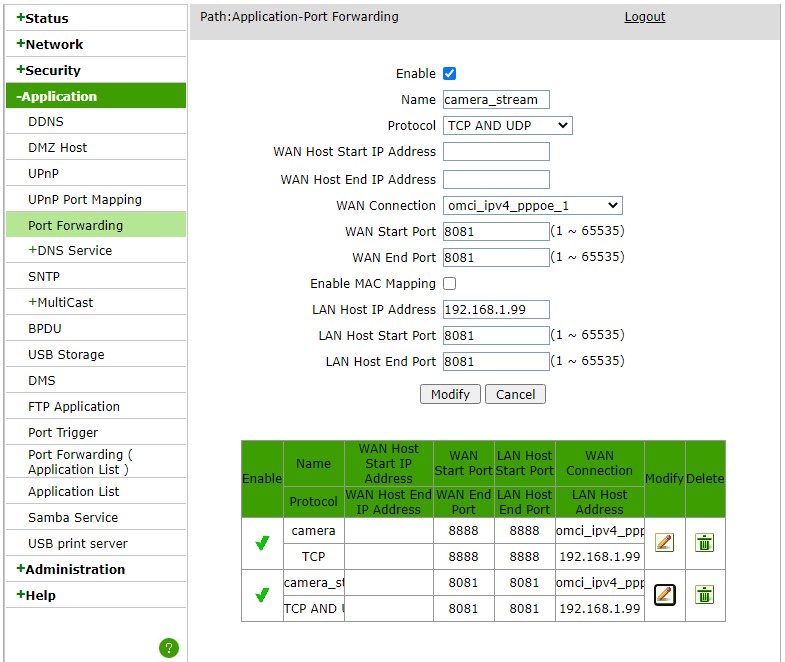785x662 pixels.
Task: Expand the MultiCast submenu
Action: tap(61, 302)
